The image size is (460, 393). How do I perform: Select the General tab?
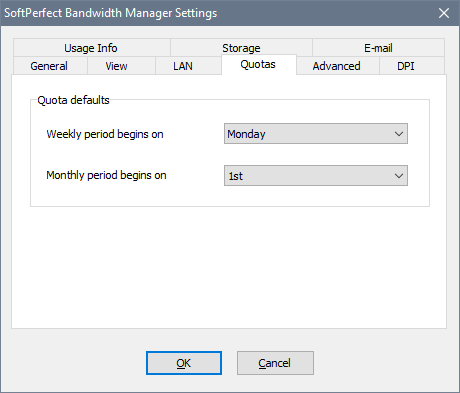[x=50, y=66]
